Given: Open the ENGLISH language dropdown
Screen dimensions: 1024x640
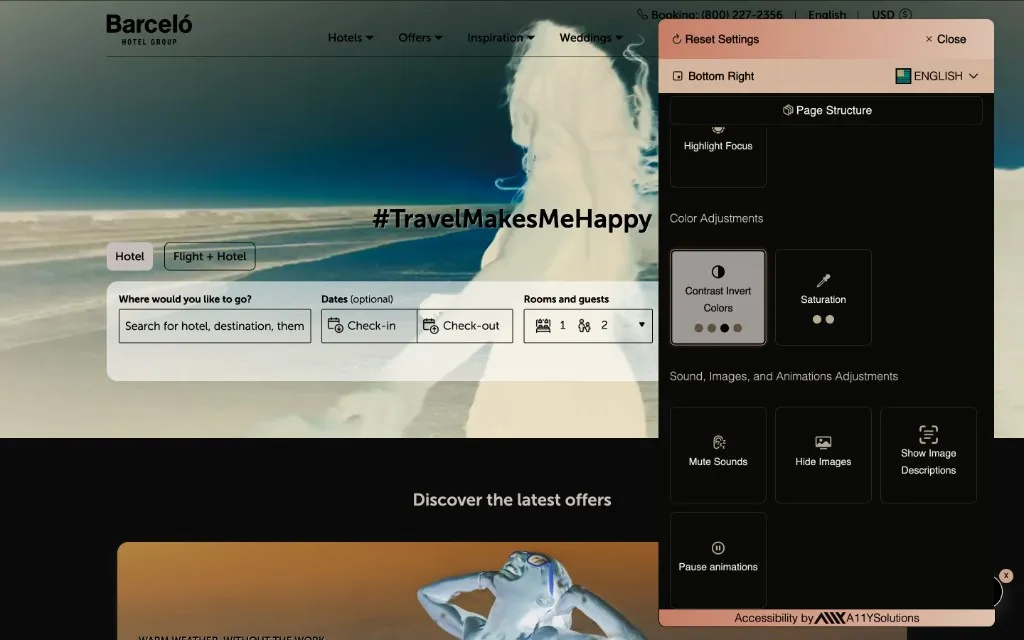Looking at the screenshot, I should tap(937, 76).
